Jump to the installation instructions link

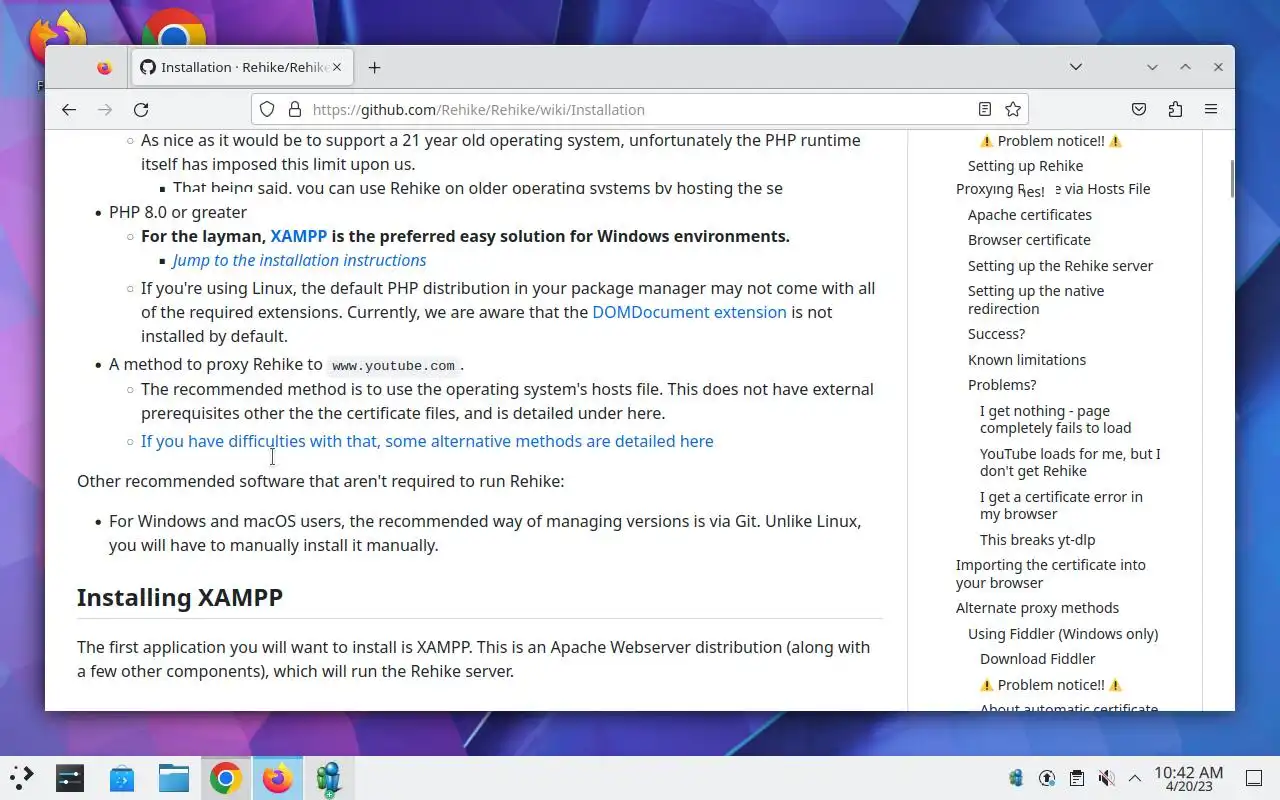point(299,260)
